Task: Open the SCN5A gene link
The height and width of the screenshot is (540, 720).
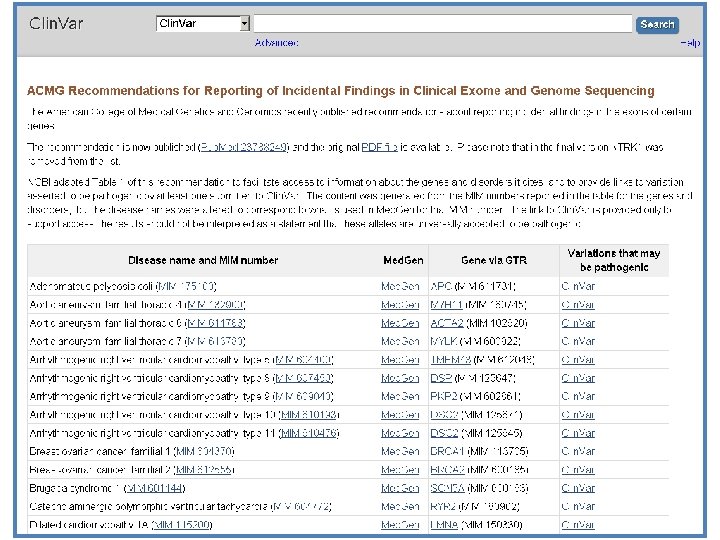Action: pos(447,489)
